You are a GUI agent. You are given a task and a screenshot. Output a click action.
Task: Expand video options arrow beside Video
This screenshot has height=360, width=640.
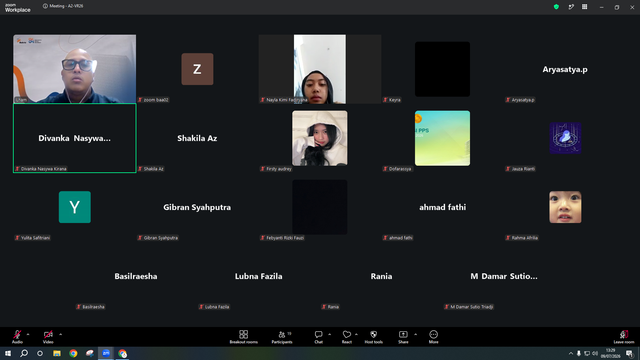[x=60, y=334]
